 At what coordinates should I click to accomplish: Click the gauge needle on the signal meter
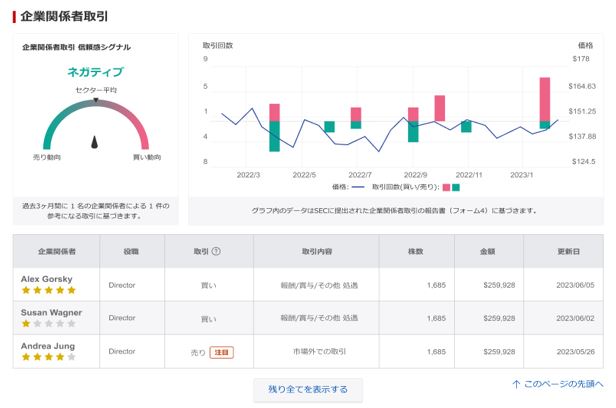[x=95, y=142]
